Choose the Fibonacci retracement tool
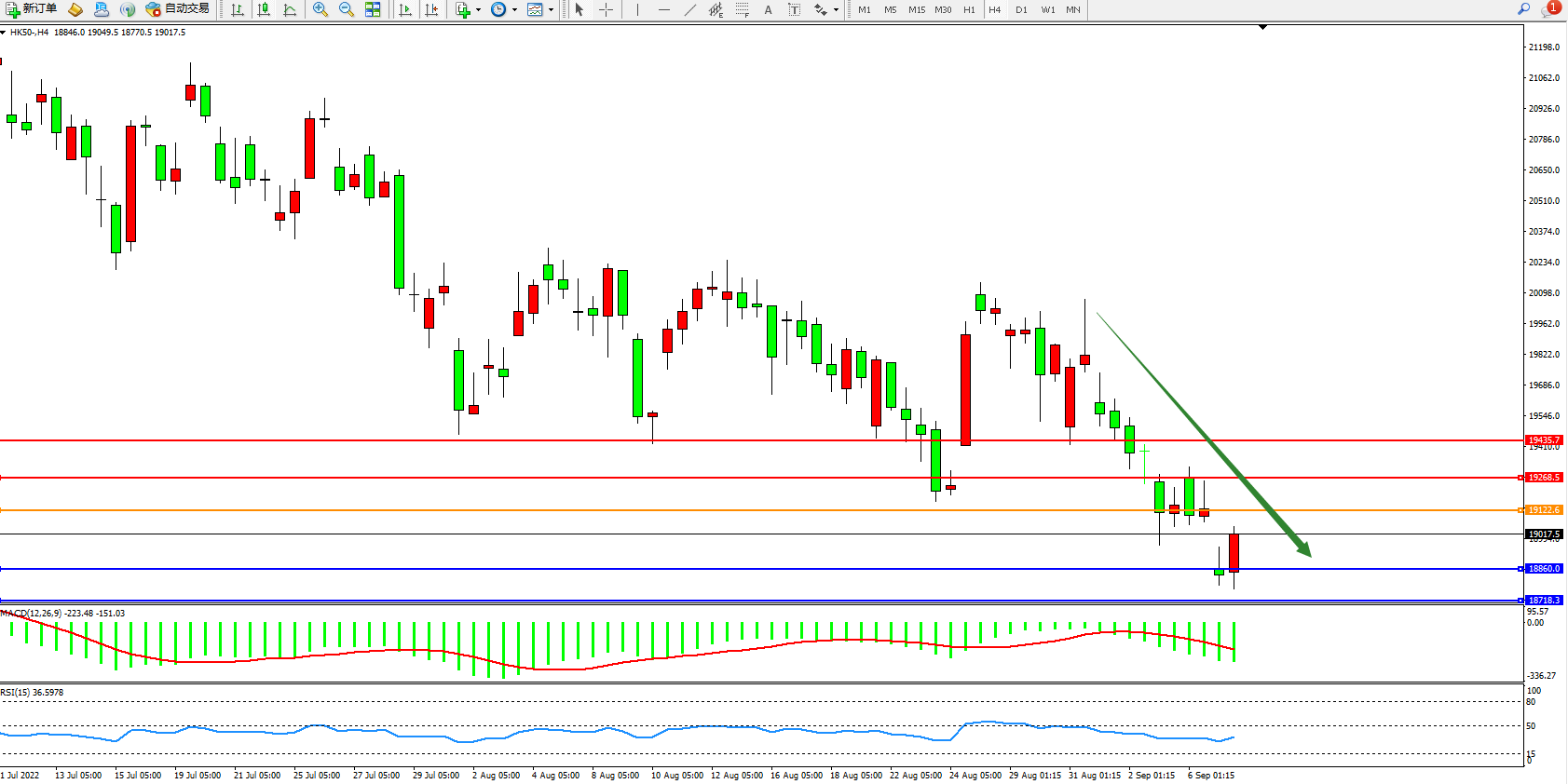The image size is (1568, 784). tap(742, 9)
